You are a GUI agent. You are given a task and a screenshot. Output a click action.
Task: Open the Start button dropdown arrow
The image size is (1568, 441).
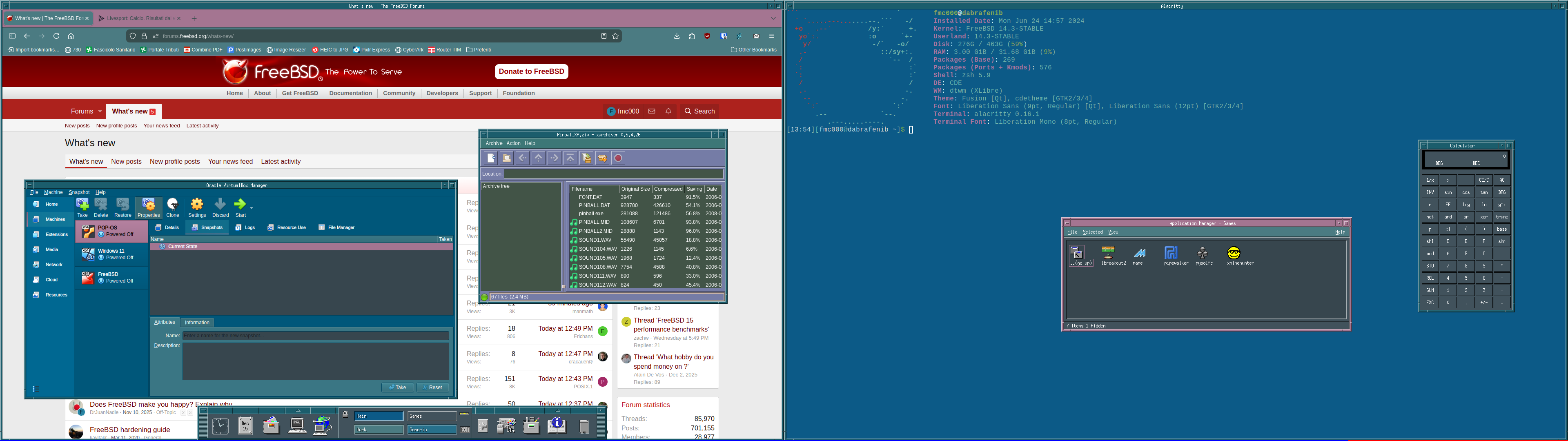point(252,207)
